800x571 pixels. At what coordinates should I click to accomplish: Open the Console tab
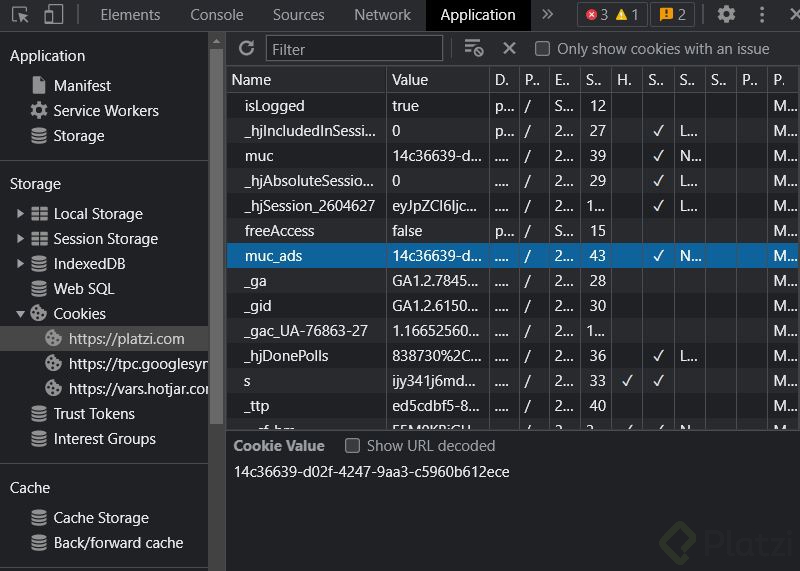point(216,14)
